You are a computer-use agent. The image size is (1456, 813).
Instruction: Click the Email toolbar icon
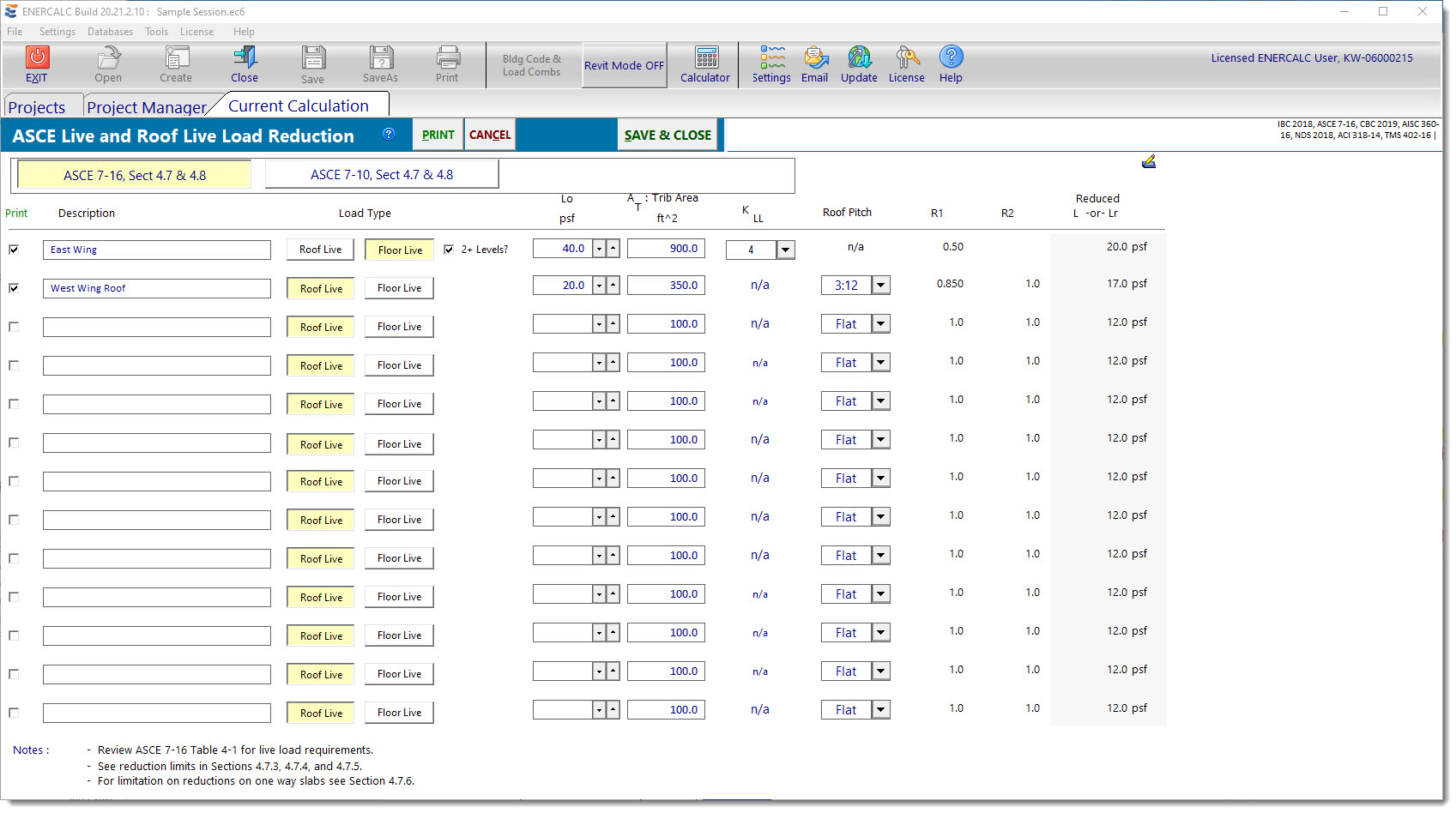click(x=814, y=57)
